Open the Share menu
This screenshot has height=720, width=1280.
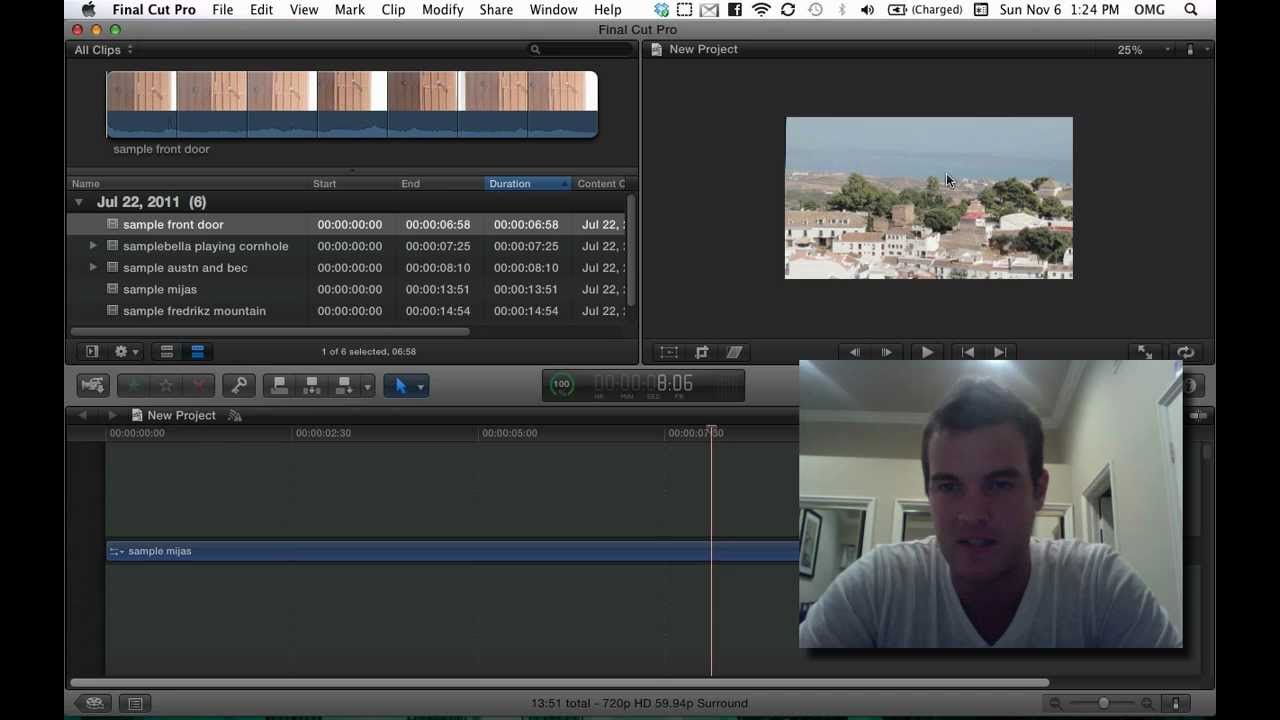[x=496, y=10]
